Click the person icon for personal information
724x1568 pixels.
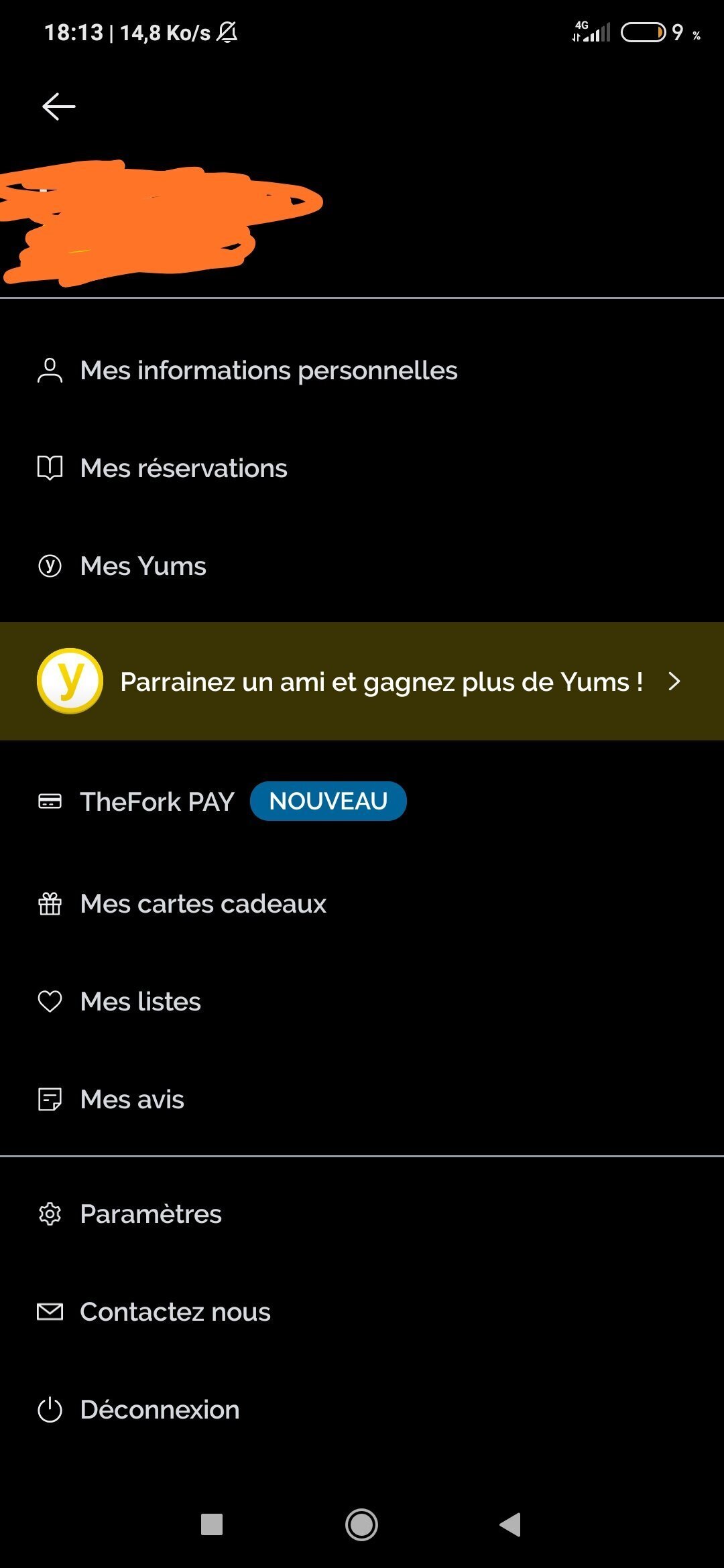tap(50, 371)
